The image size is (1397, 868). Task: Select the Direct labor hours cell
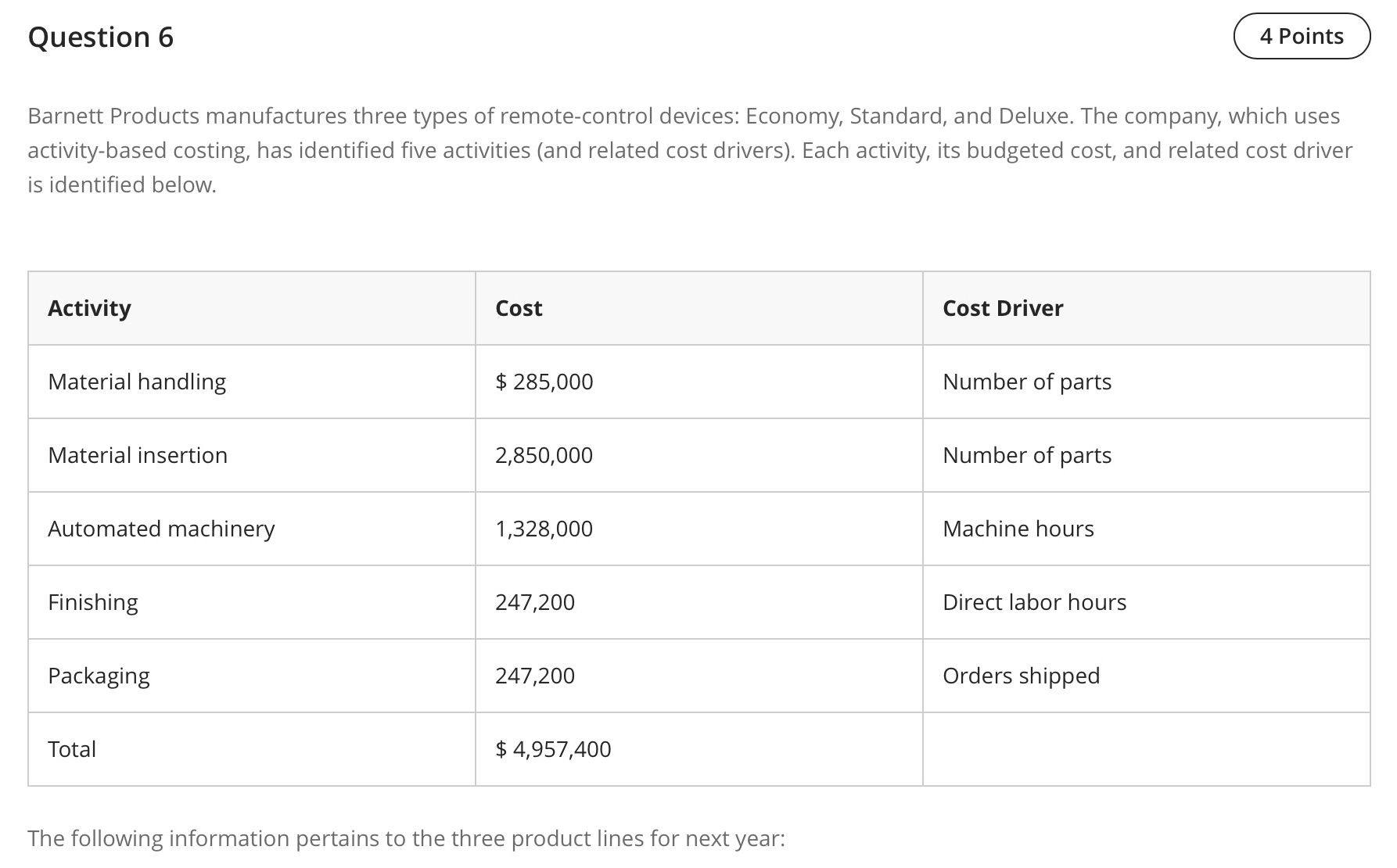click(1147, 602)
